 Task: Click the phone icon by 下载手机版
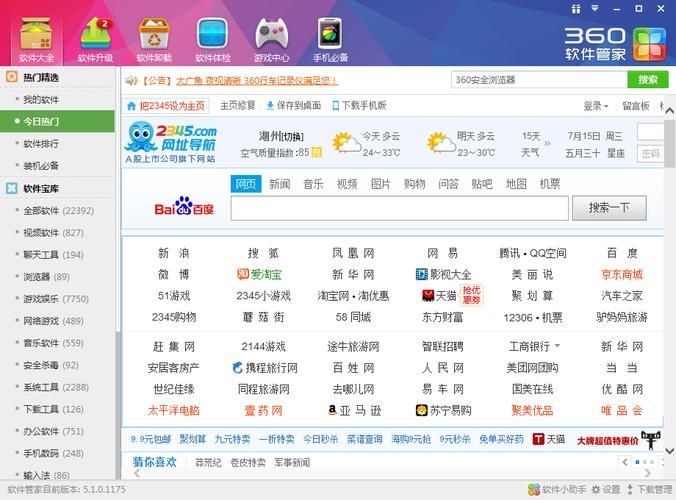click(x=335, y=106)
